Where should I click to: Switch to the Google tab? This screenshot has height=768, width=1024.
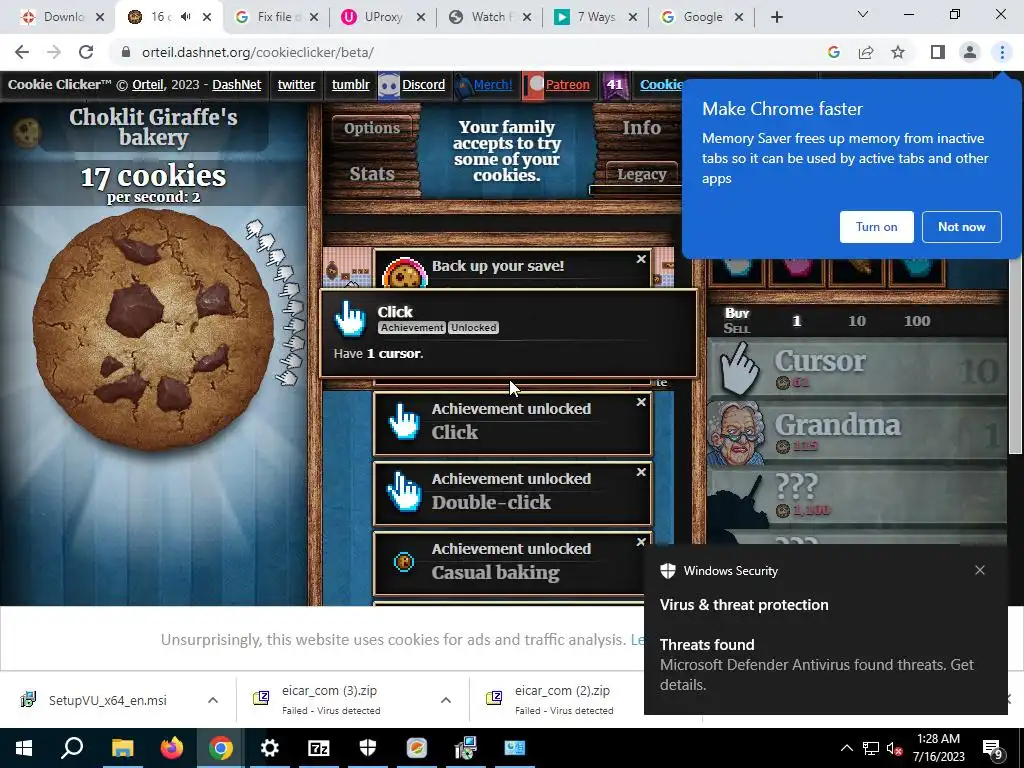(x=701, y=17)
